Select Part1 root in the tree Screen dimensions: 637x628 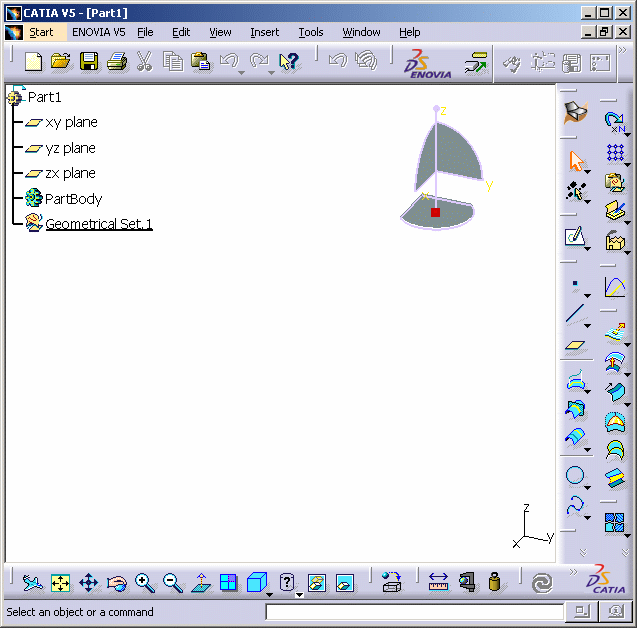pyautogui.click(x=44, y=97)
